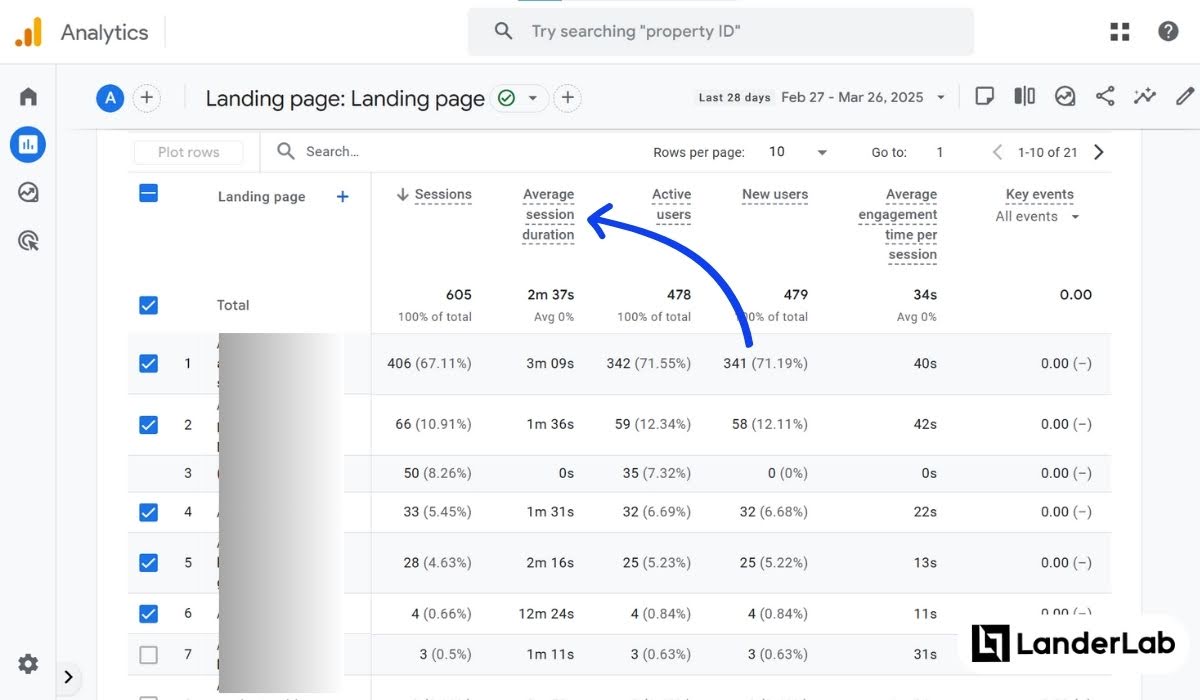Click the table search magnifier icon
Viewport: 1200px width, 700px height.
pyautogui.click(x=286, y=151)
